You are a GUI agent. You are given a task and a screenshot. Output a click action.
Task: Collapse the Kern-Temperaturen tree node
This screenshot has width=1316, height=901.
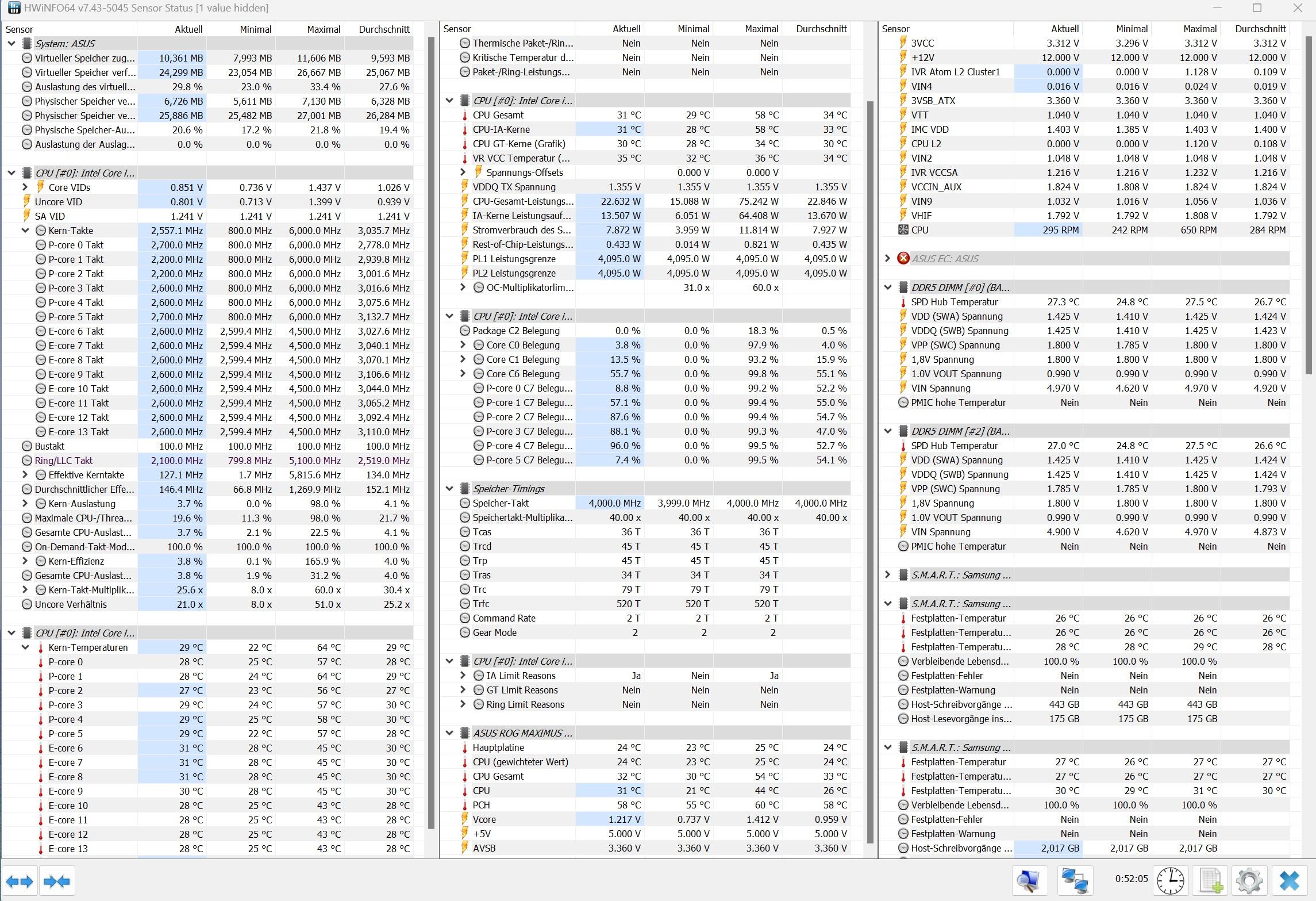click(25, 647)
